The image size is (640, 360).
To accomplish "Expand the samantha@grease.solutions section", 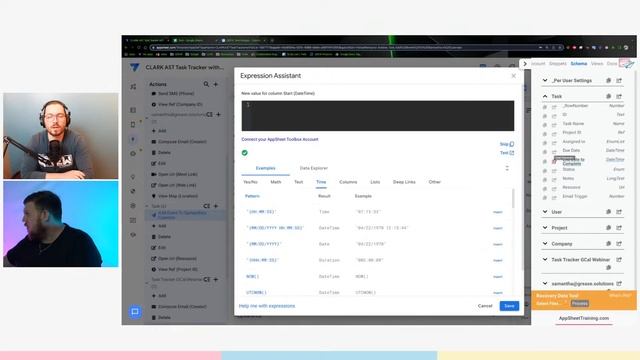I will click(545, 283).
